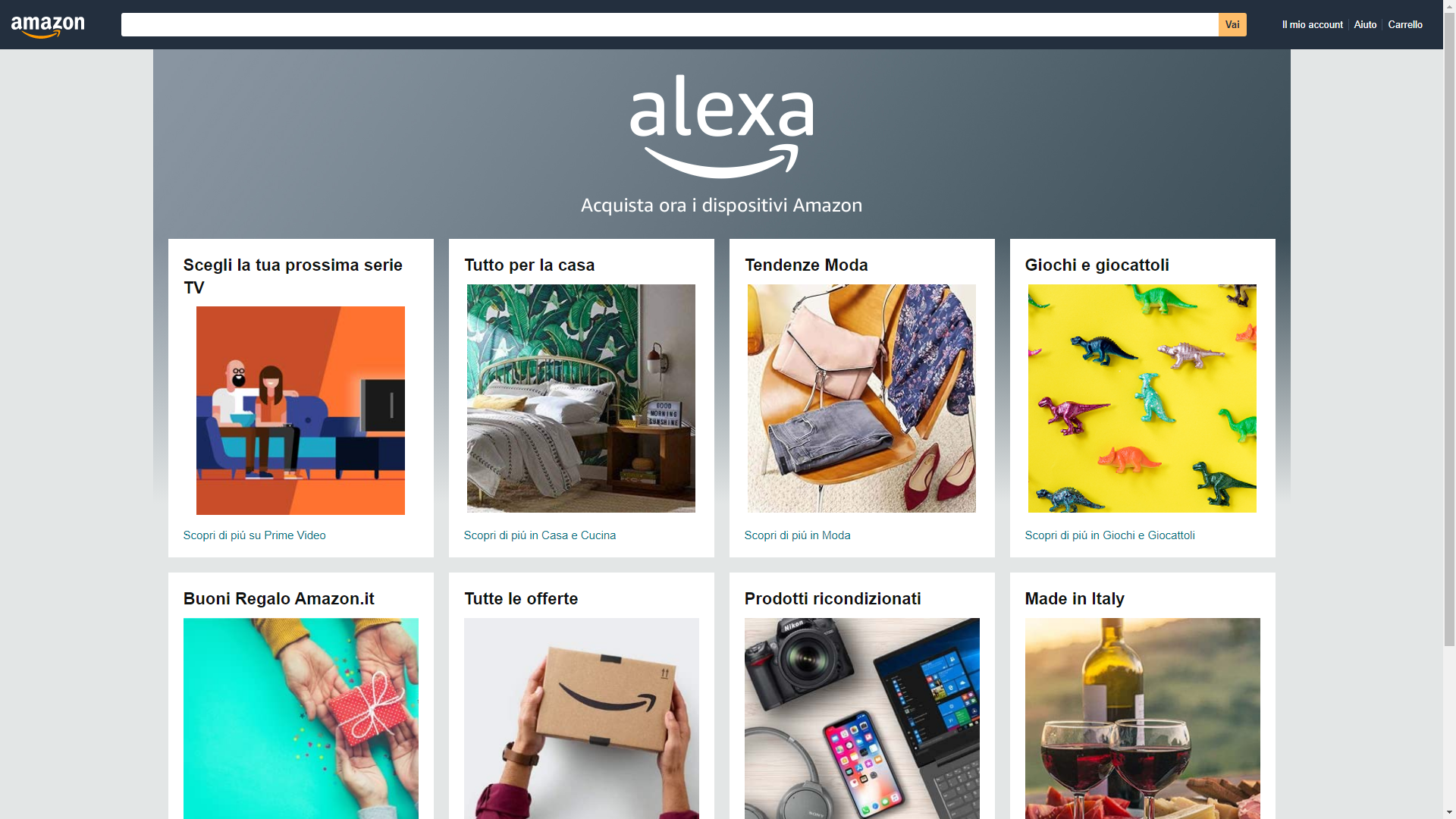Viewport: 1456px width, 819px height.
Task: Click the page vertical scrollbar thumb
Action: point(1449,329)
